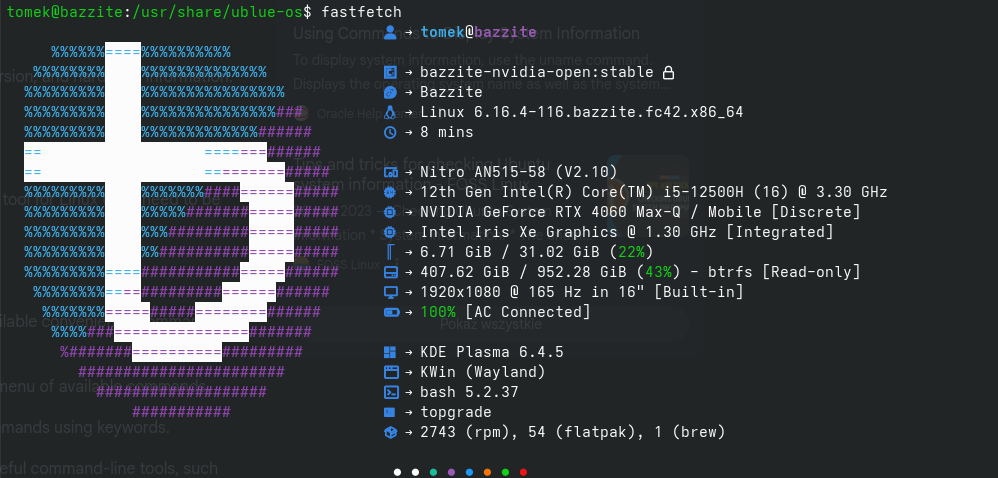Click the Tux penguin icon beside Linux kernel

coord(390,112)
